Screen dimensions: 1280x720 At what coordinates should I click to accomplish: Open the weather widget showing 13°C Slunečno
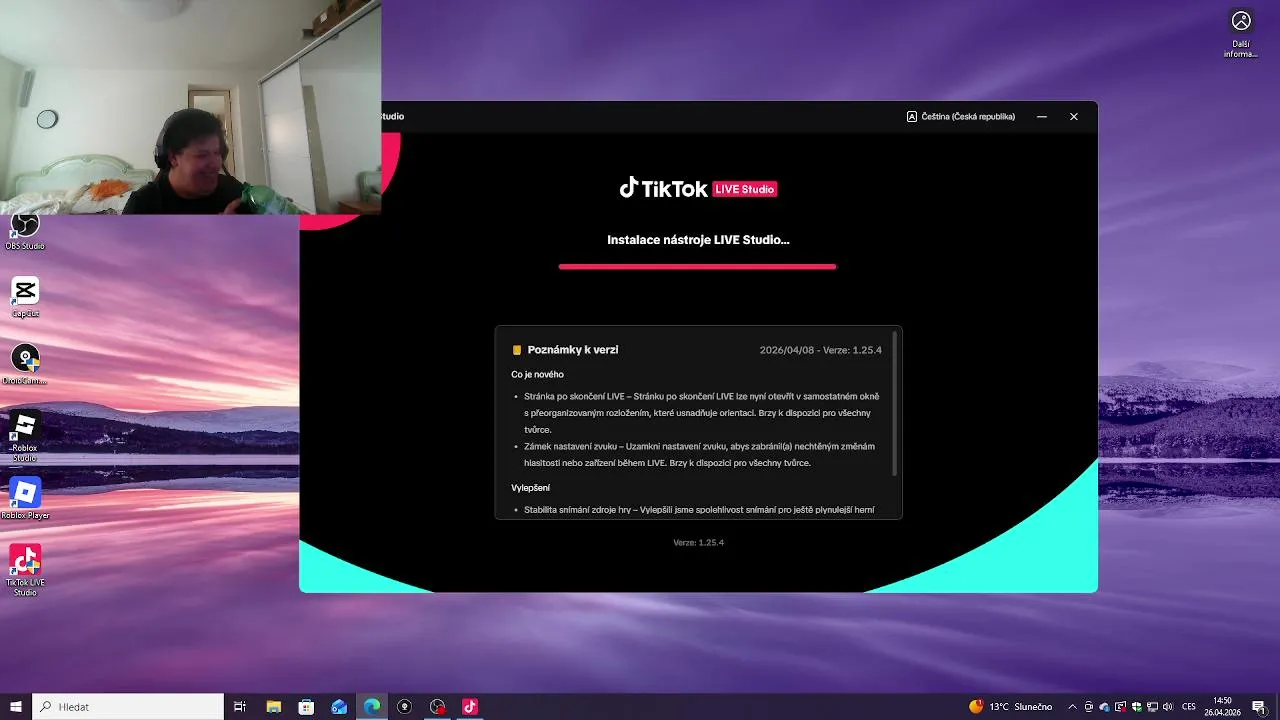click(x=1010, y=706)
